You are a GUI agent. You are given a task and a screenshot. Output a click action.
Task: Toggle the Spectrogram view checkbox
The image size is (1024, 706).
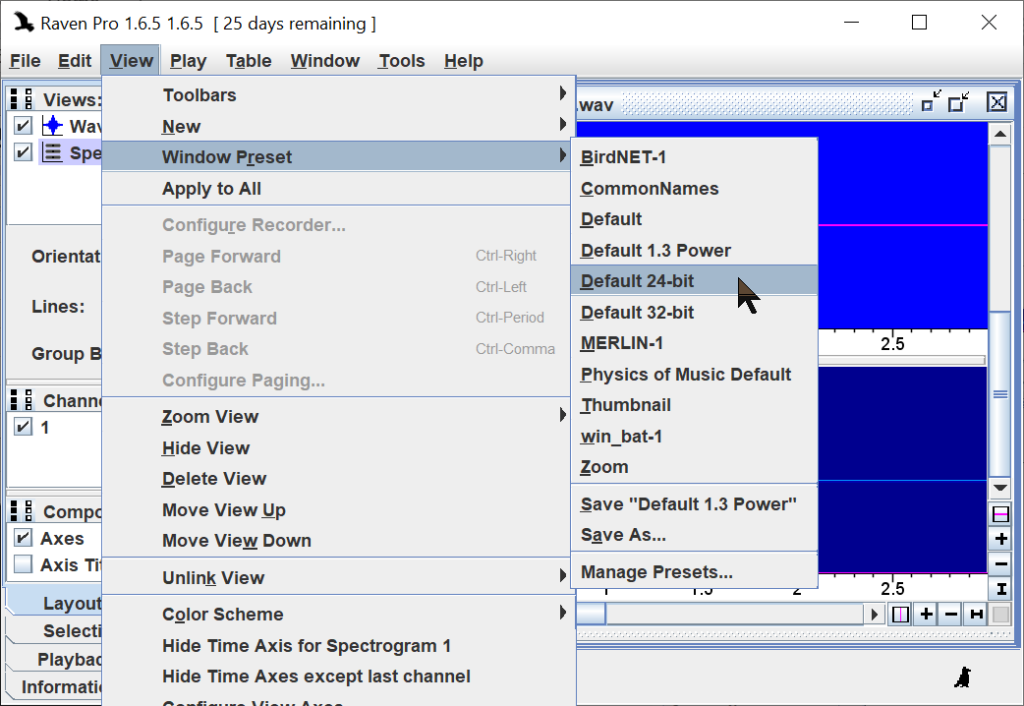(23, 153)
